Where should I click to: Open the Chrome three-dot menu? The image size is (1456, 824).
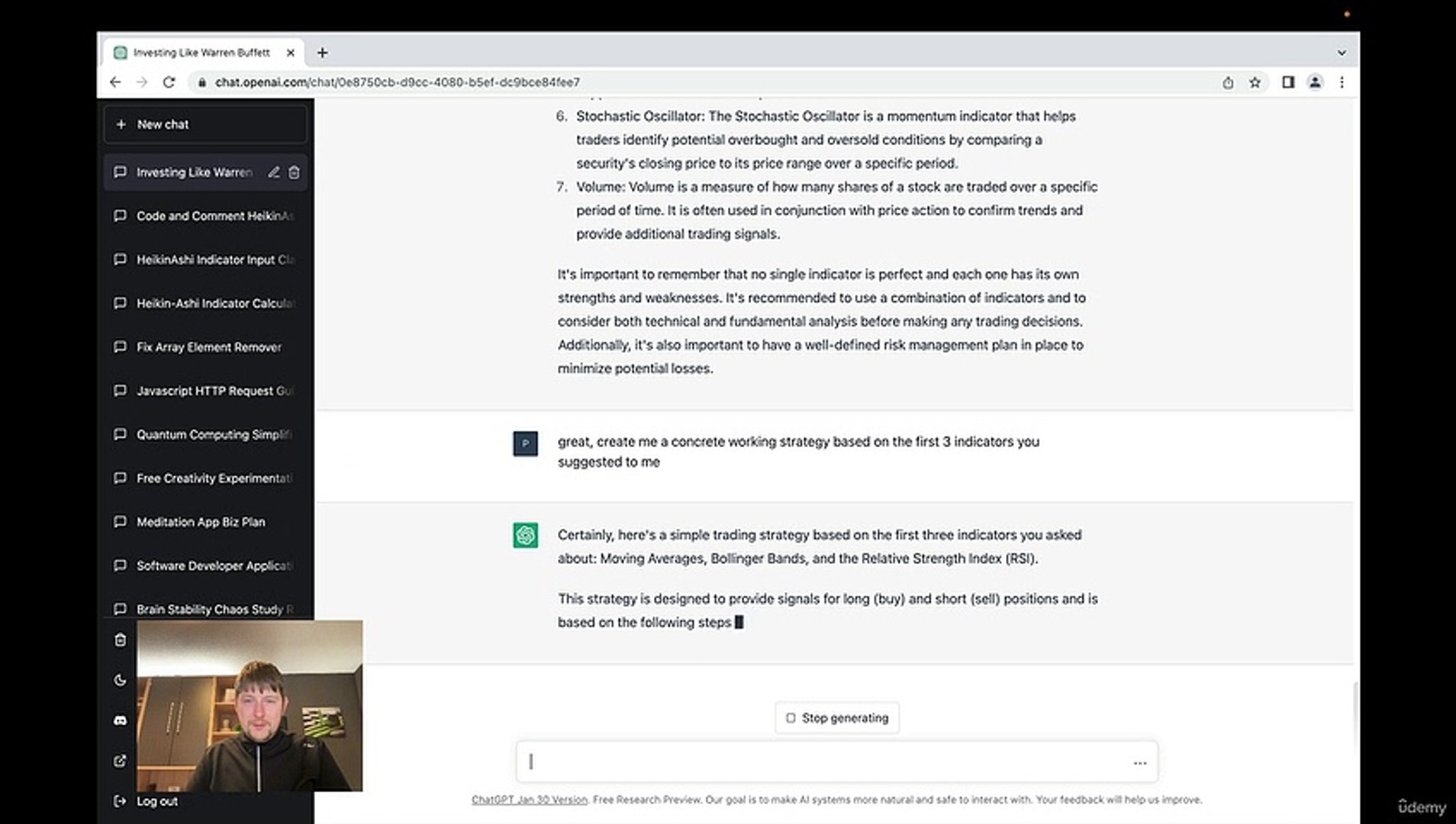1342,82
